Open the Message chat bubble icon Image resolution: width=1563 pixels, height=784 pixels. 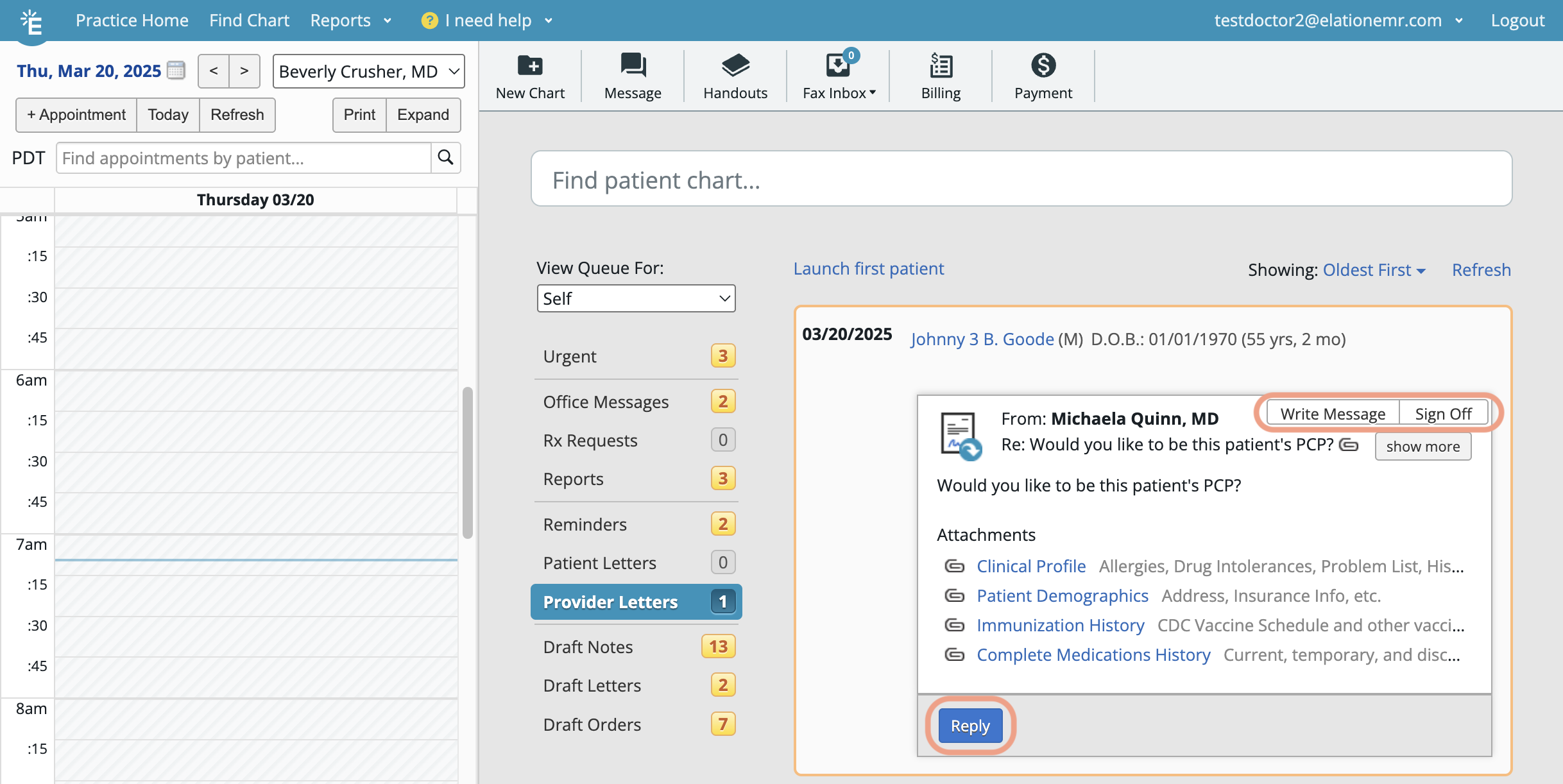[x=633, y=65]
